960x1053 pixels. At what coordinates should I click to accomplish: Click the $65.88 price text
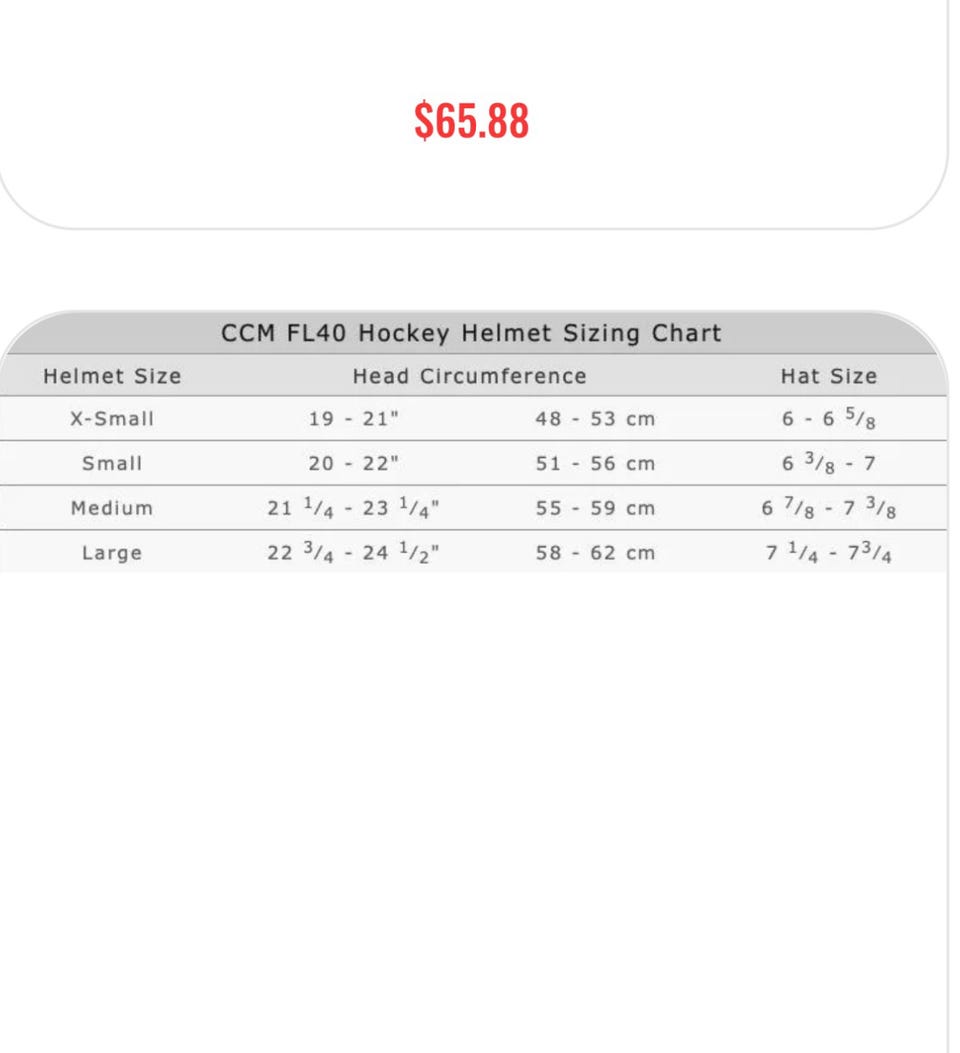472,121
